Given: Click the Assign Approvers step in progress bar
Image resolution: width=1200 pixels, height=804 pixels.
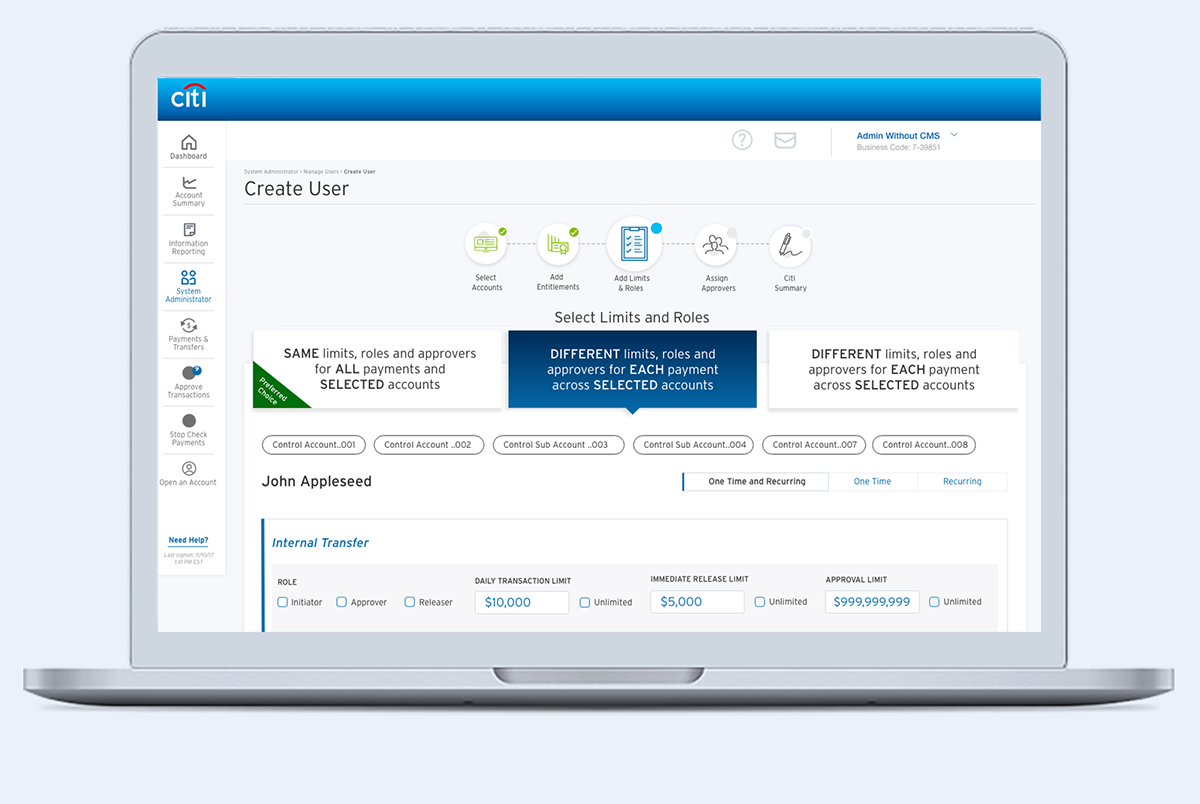Looking at the screenshot, I should click(716, 245).
